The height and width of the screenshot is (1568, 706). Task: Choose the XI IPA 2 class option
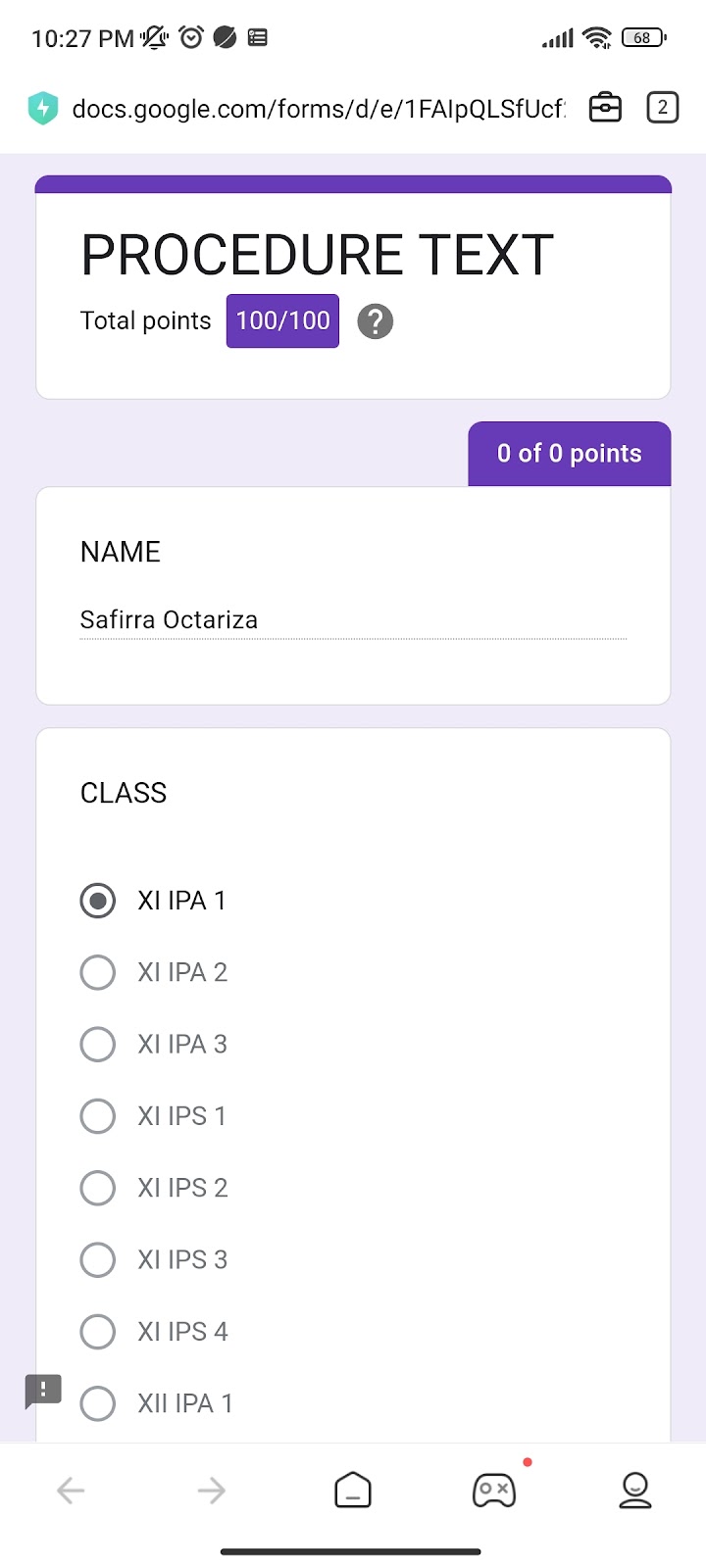point(98,972)
